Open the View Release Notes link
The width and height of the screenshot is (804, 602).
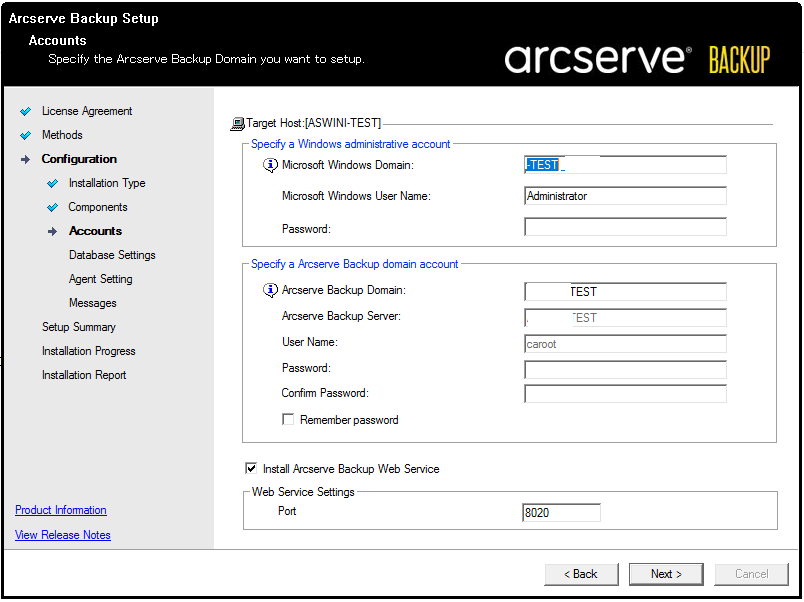(x=63, y=535)
